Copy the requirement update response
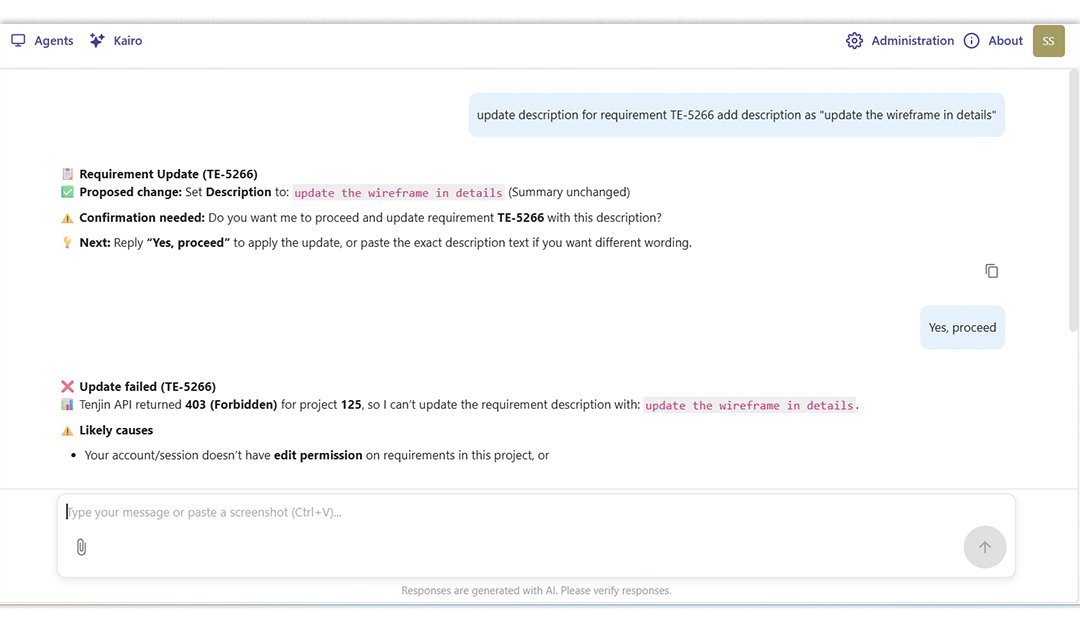 point(991,271)
